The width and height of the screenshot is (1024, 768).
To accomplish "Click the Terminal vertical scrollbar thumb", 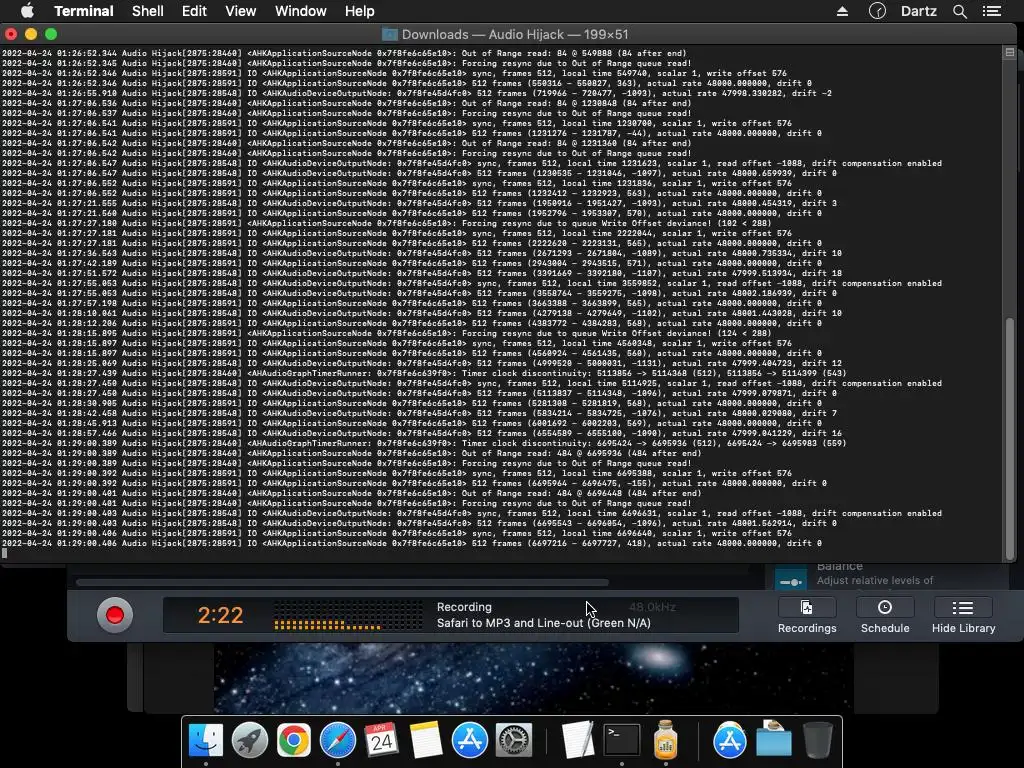I will click(1010, 438).
